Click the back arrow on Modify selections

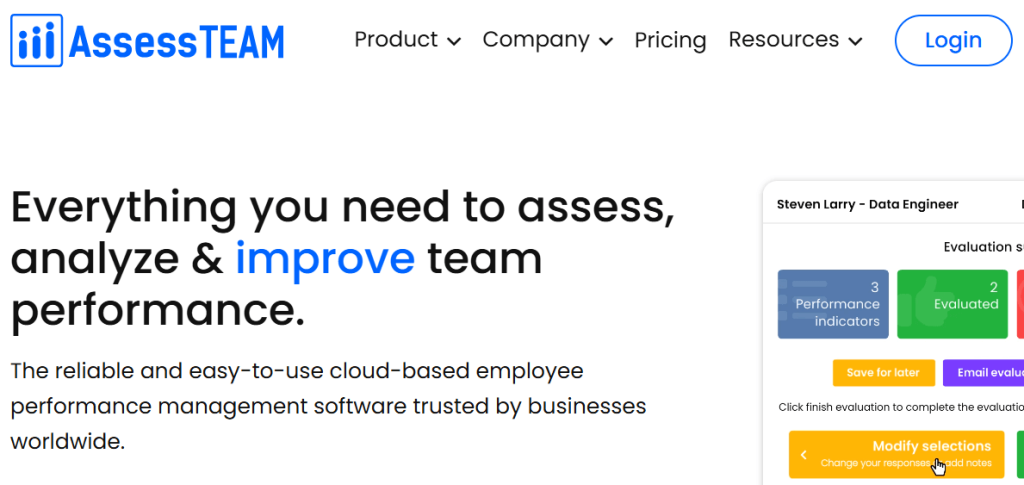804,455
